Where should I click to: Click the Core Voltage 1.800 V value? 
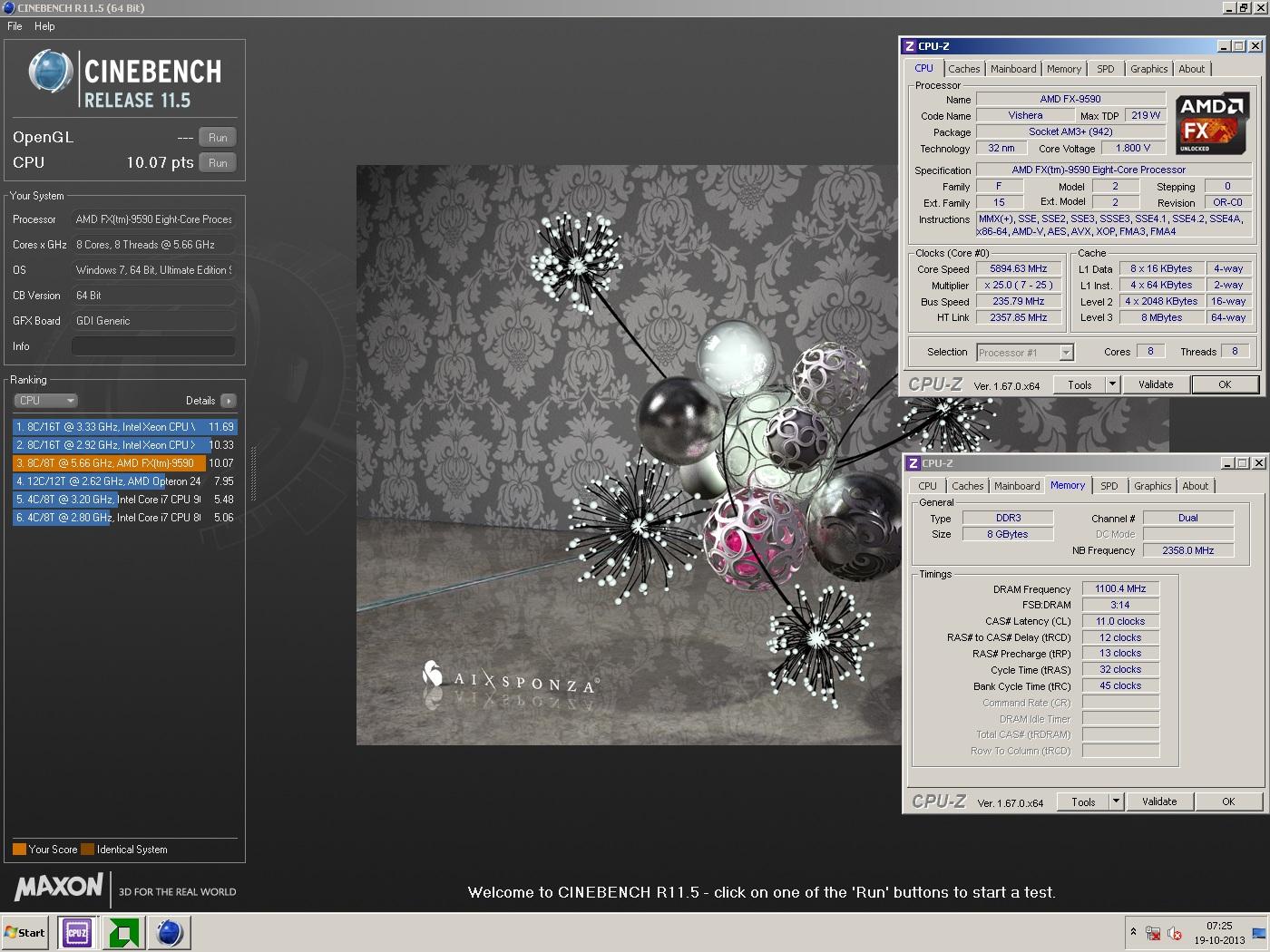1133,149
